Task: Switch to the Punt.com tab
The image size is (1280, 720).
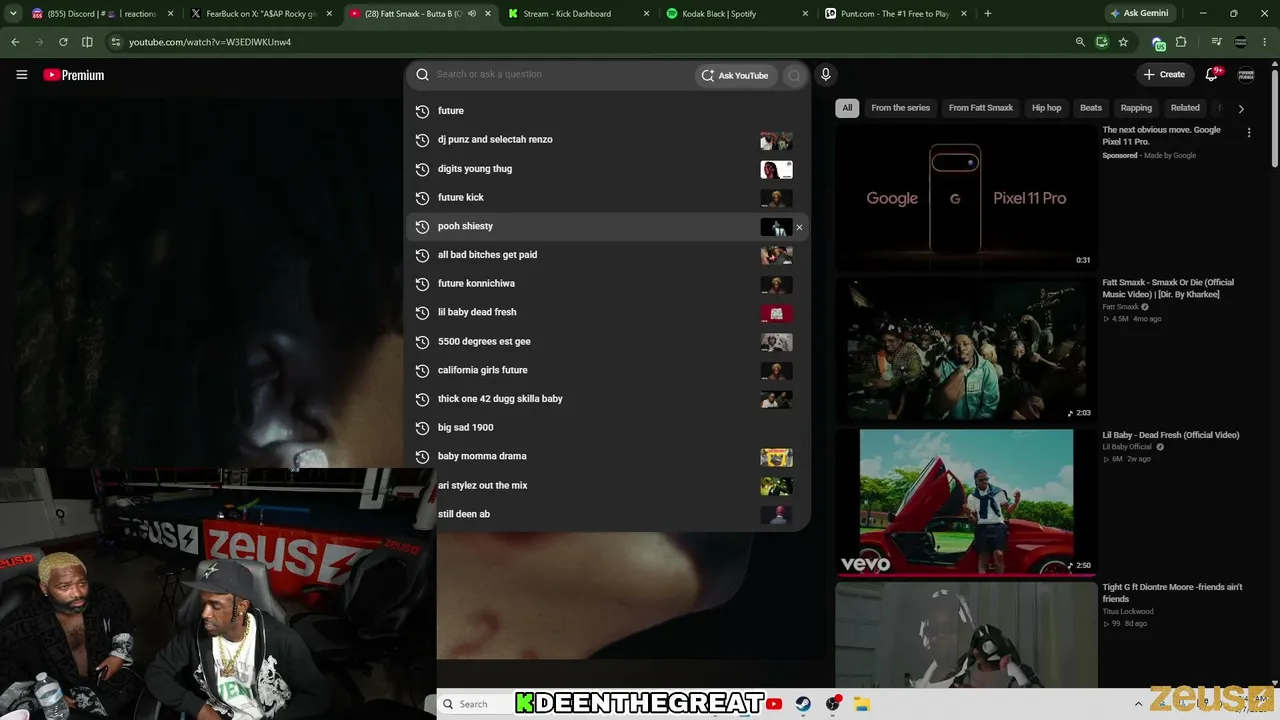Action: click(x=896, y=14)
